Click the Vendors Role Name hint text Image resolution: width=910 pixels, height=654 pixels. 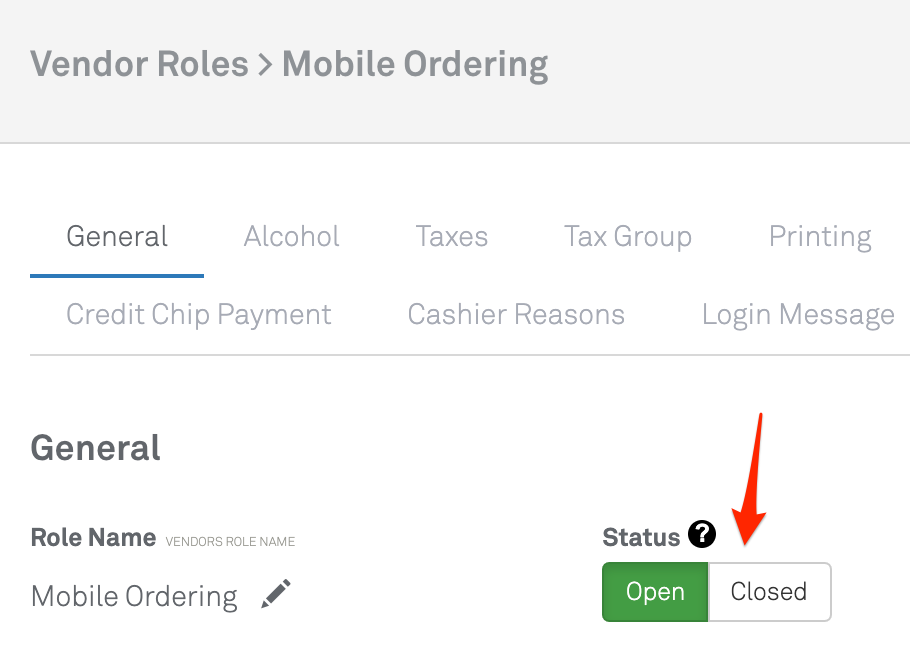230,541
